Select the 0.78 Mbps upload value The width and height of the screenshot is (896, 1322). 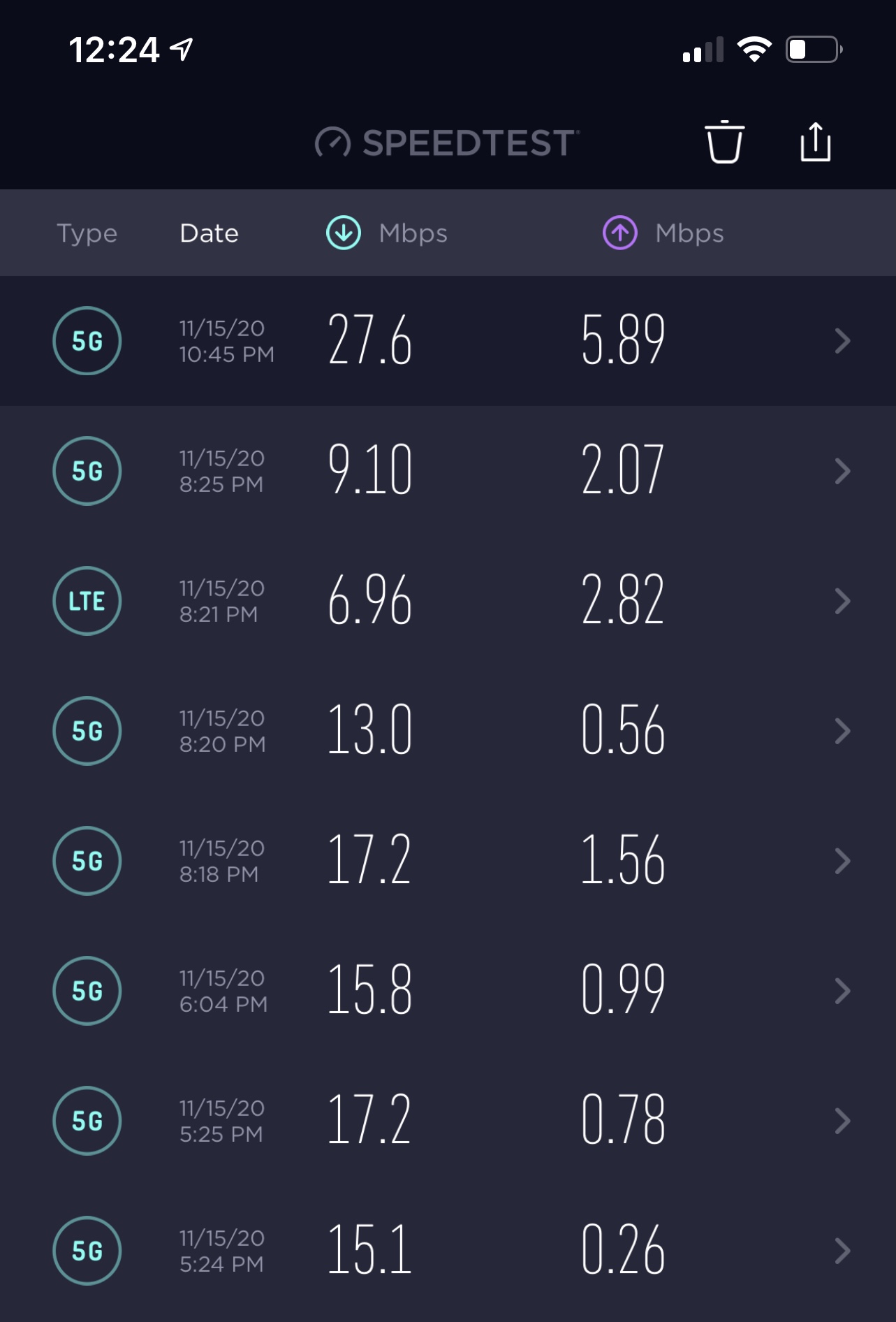pyautogui.click(x=623, y=1120)
